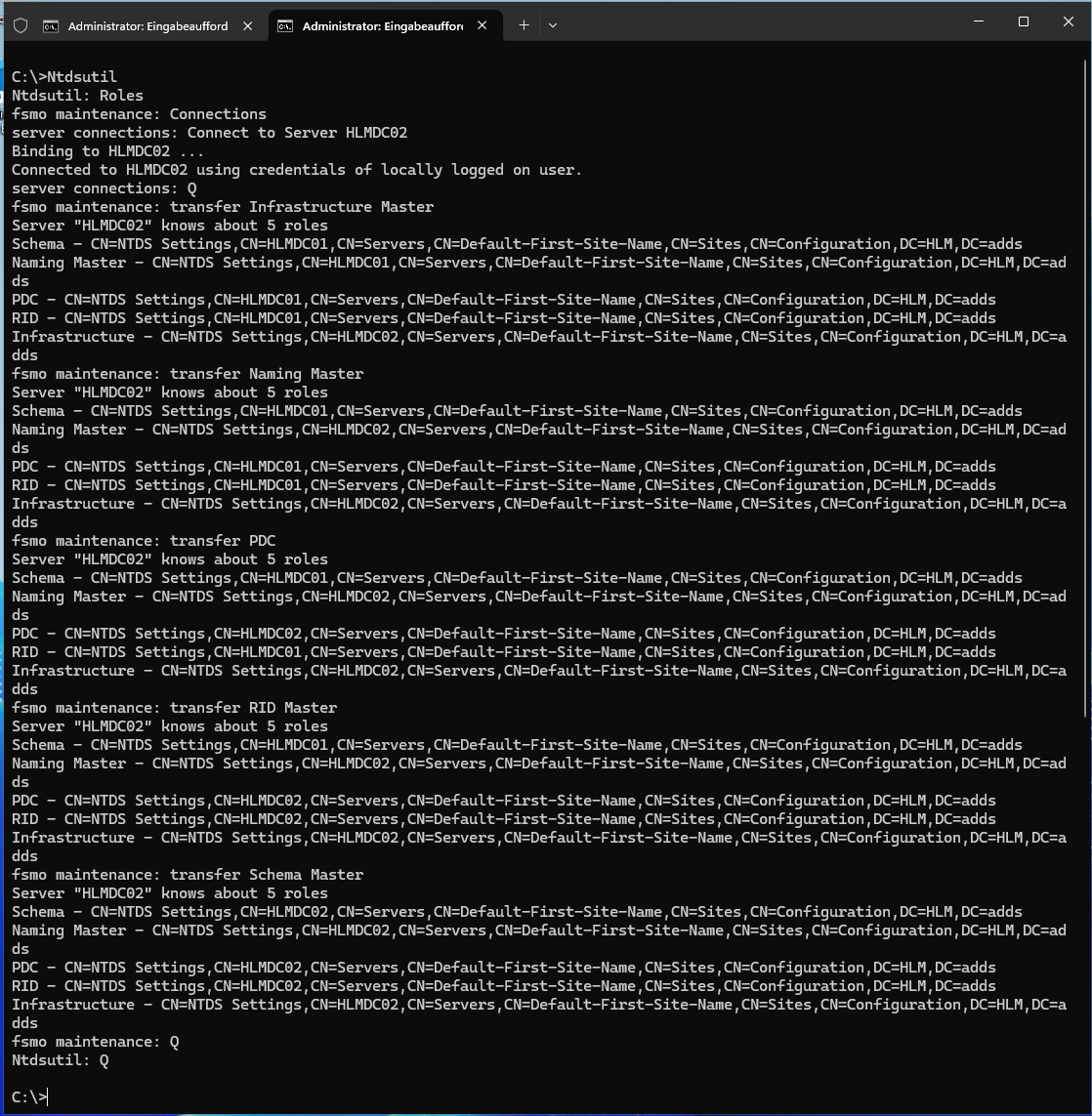Click the administrator shield icon in title bar

(21, 25)
